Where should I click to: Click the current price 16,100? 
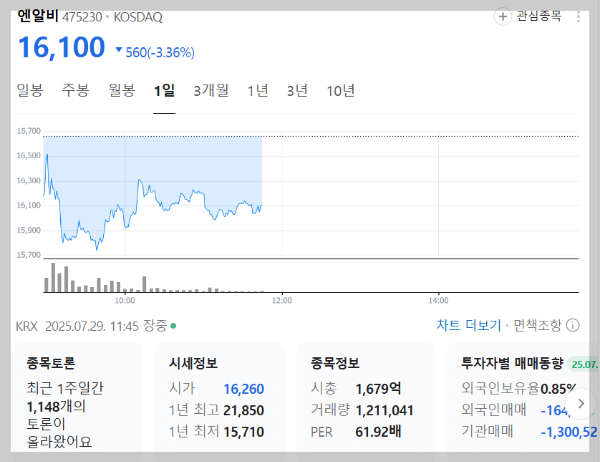[x=62, y=47]
